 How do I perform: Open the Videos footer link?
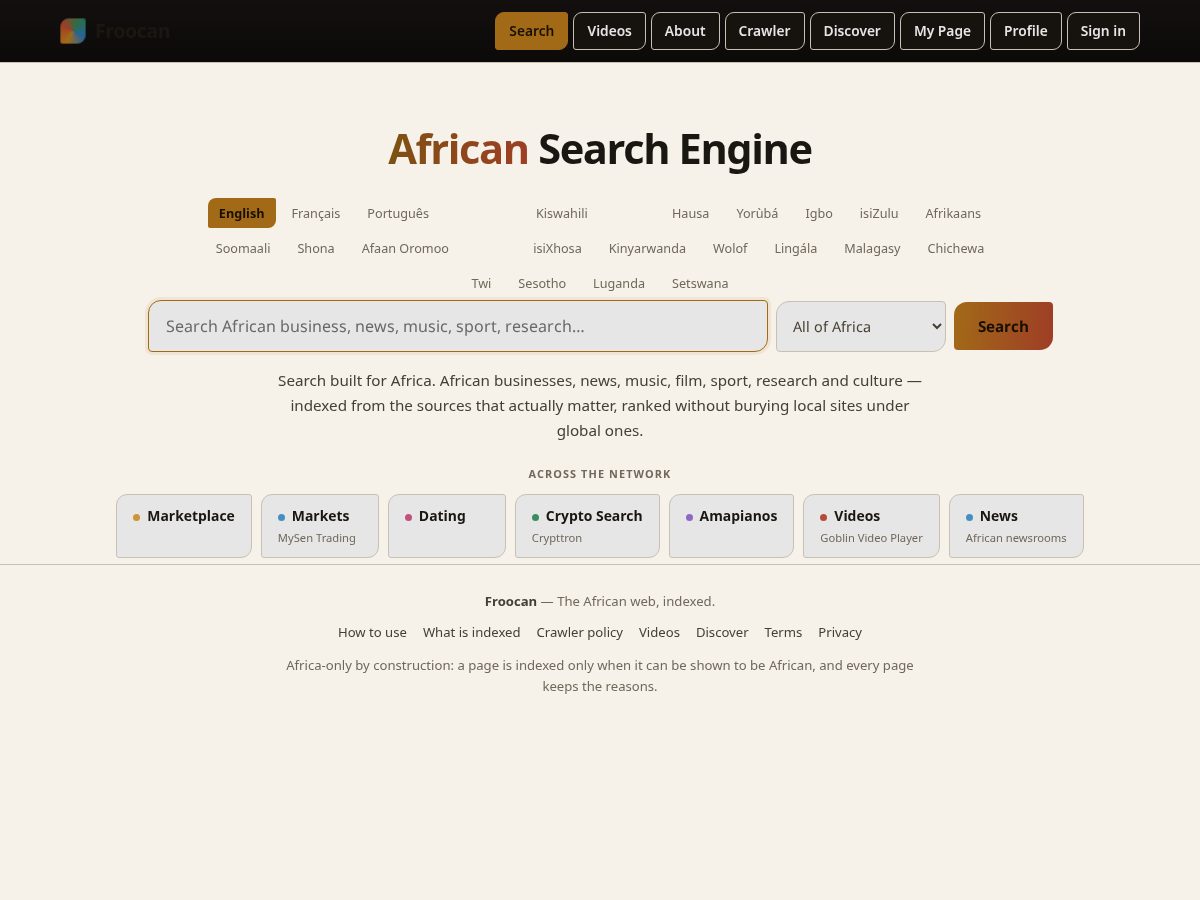tap(659, 632)
